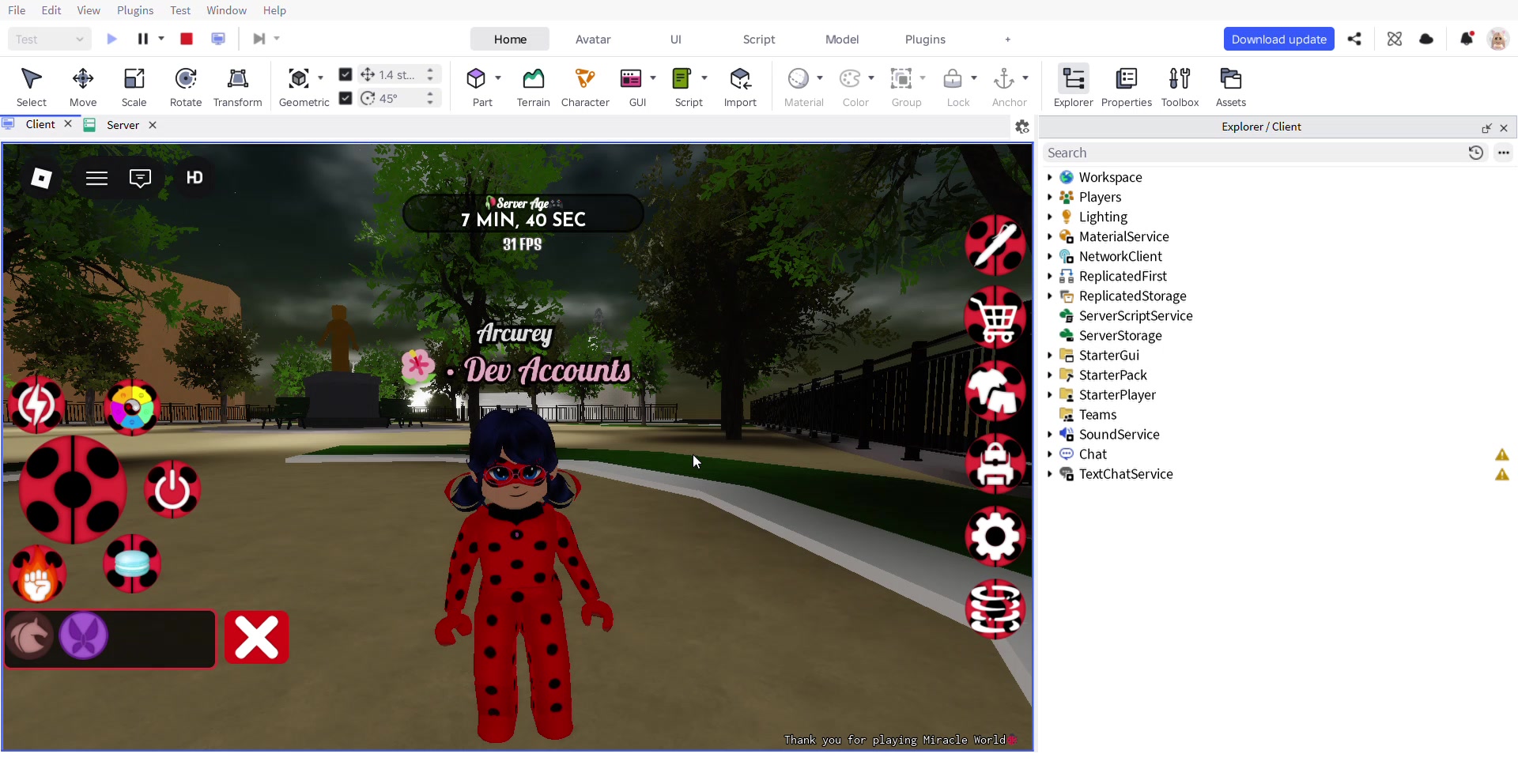This screenshot has width=1518, height=784.
Task: Expand the SoundService tree node
Action: pos(1049,435)
